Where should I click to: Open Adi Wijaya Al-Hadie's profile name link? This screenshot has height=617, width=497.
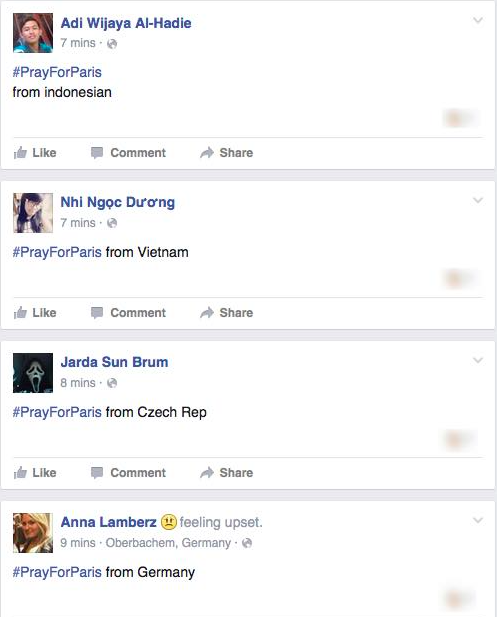pos(126,23)
